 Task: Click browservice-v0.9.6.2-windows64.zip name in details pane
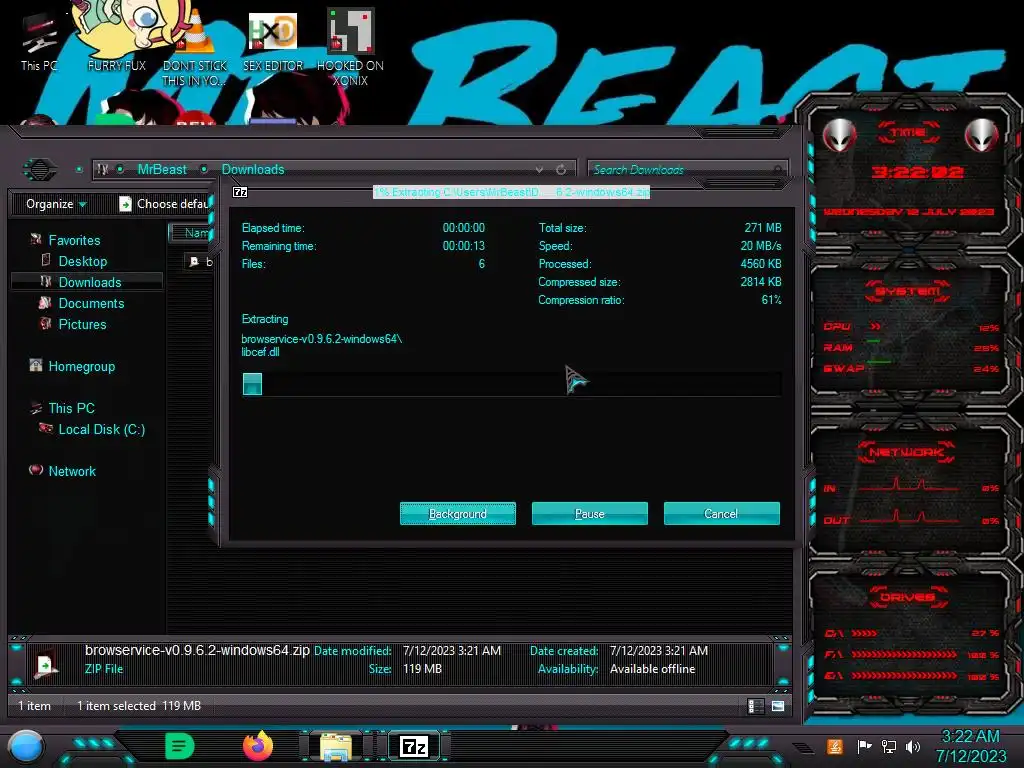197,650
